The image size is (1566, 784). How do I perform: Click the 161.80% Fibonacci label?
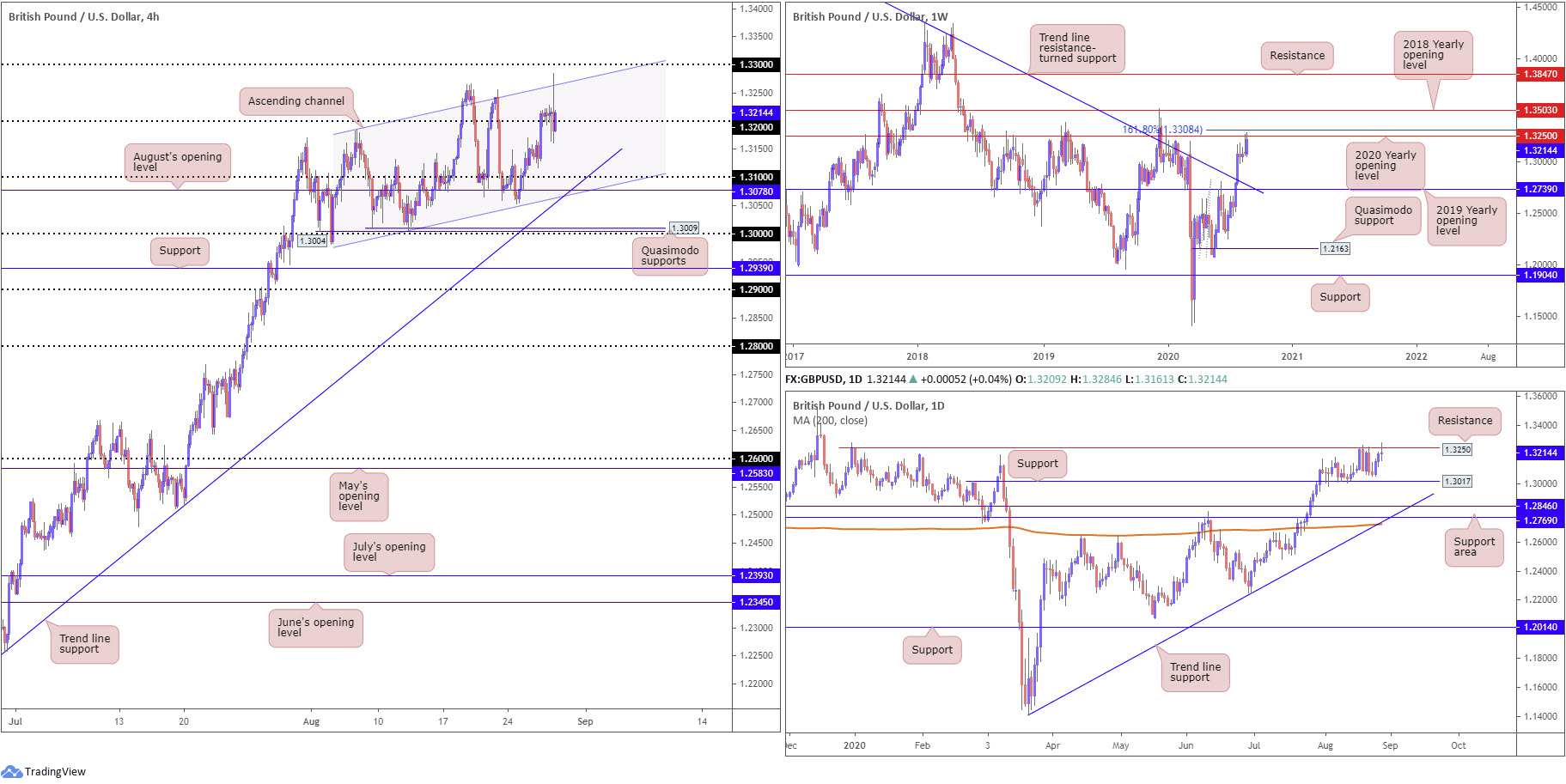[1162, 130]
